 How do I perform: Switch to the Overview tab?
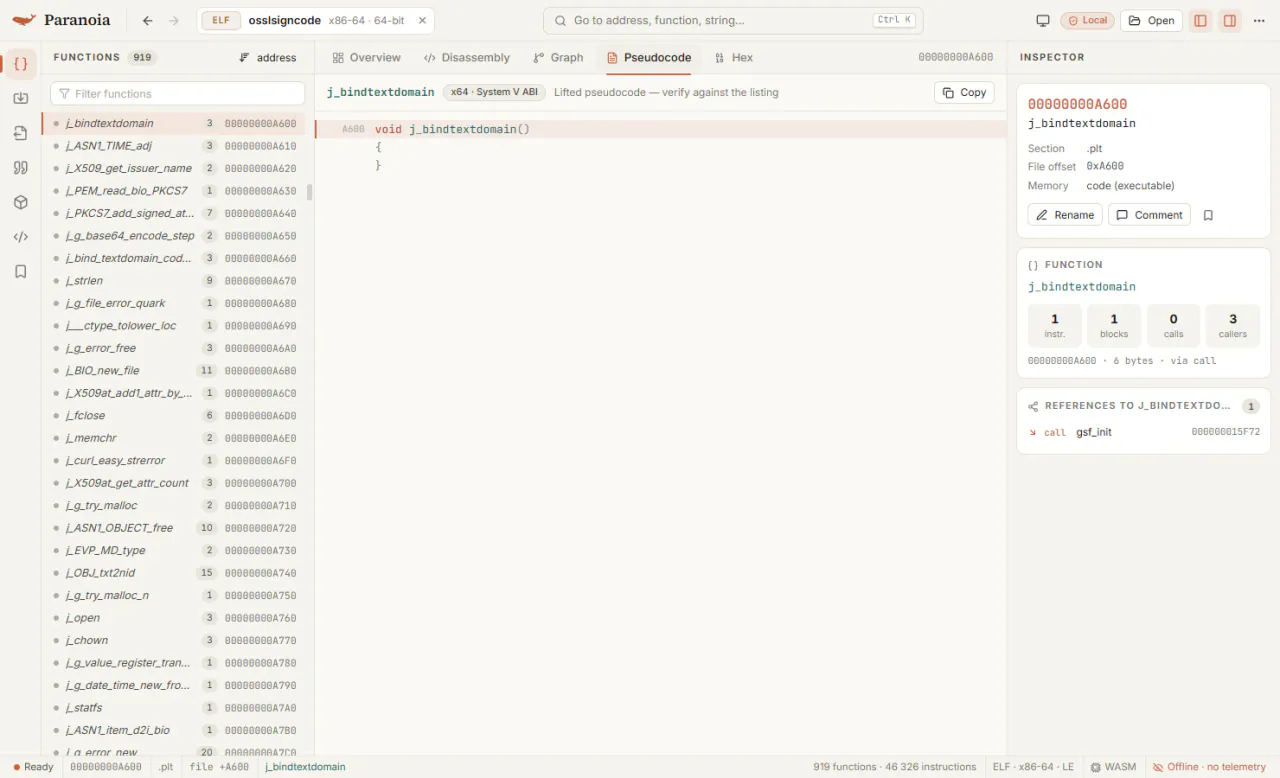click(367, 58)
